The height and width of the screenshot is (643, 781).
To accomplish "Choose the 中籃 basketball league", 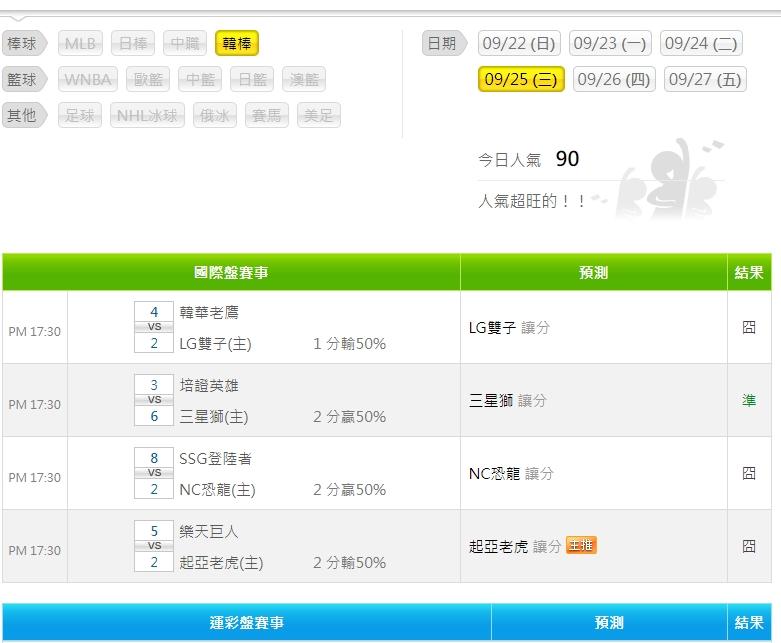I will click(200, 79).
